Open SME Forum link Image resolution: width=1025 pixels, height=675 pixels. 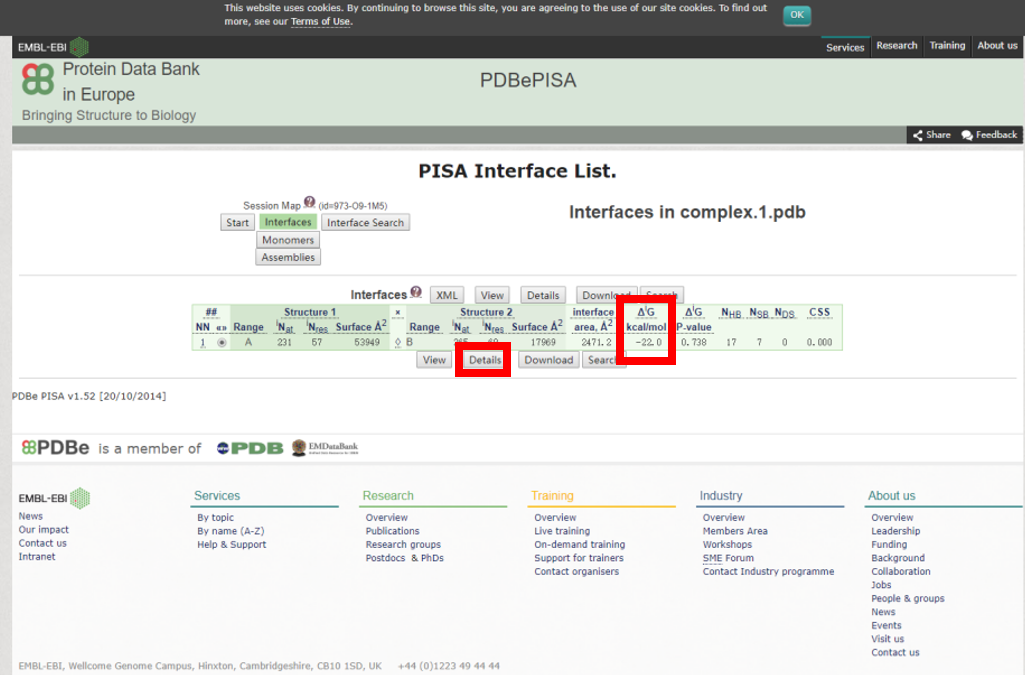(728, 558)
